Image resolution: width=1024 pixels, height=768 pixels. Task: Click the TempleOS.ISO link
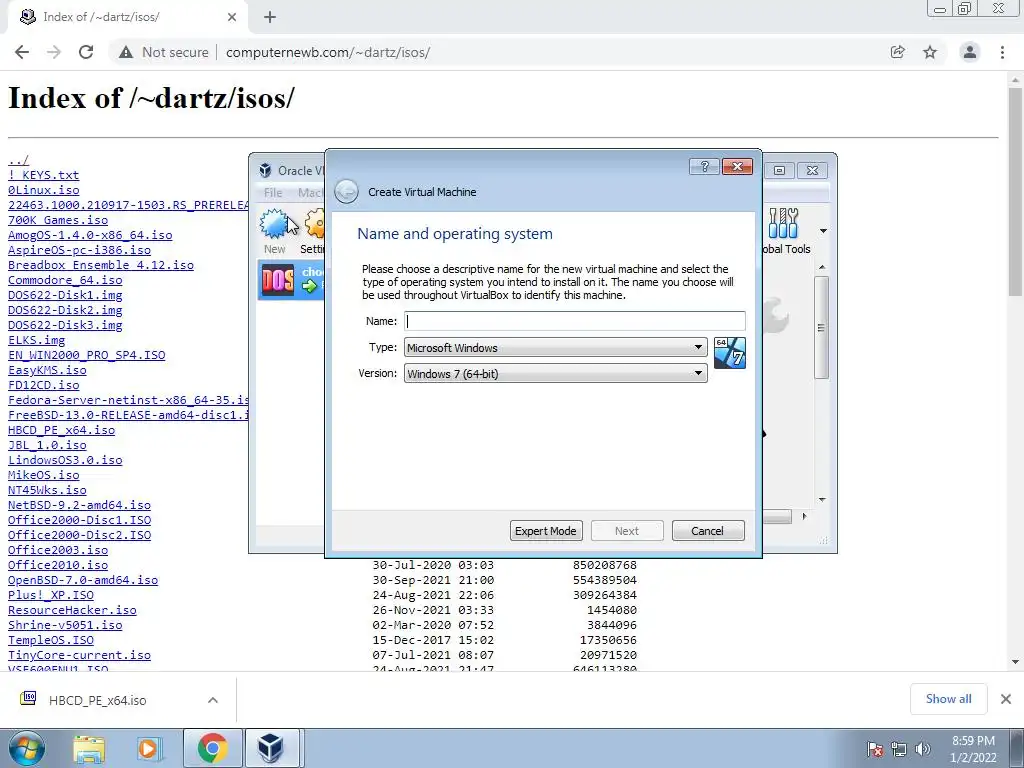(x=50, y=641)
